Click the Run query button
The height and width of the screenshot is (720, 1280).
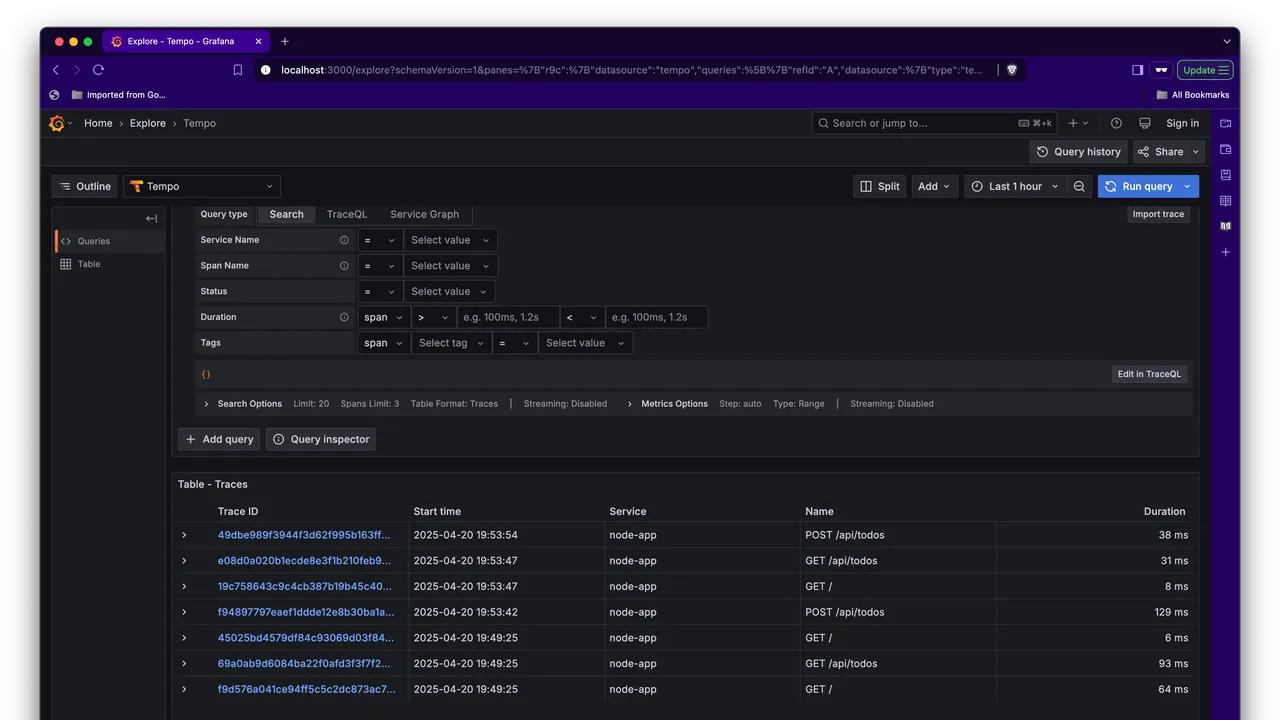pyautogui.click(x=1138, y=186)
